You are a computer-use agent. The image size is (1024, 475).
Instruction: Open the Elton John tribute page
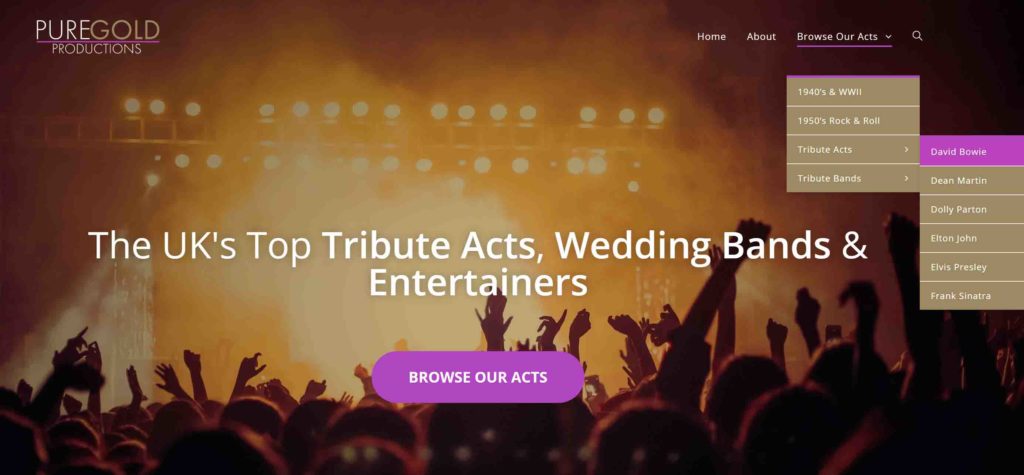click(972, 238)
